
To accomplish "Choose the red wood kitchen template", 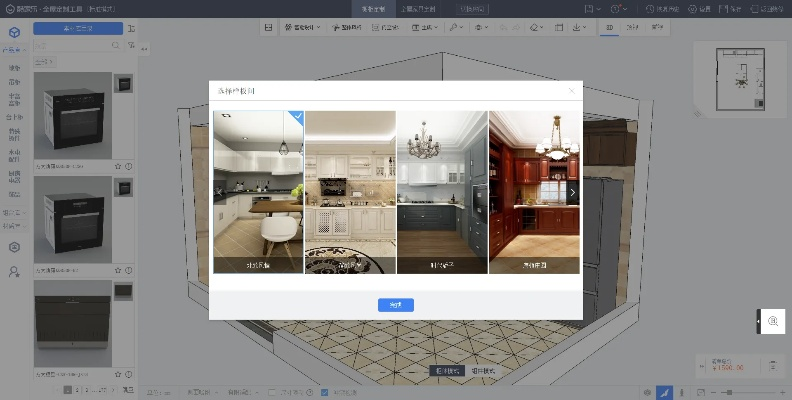I will tap(533, 192).
